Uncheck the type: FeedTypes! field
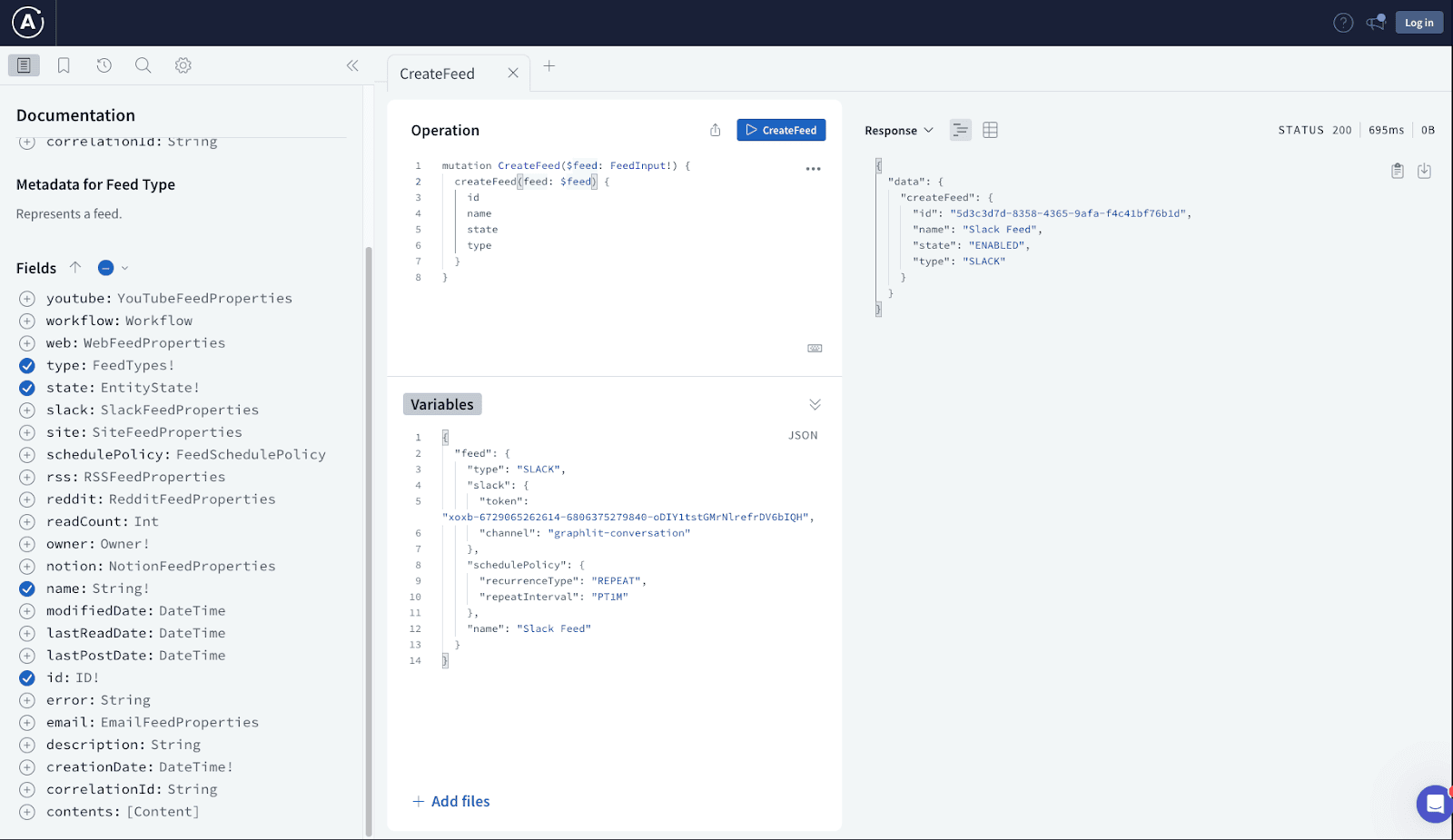Image resolution: width=1453 pixels, height=840 pixels. (x=27, y=366)
